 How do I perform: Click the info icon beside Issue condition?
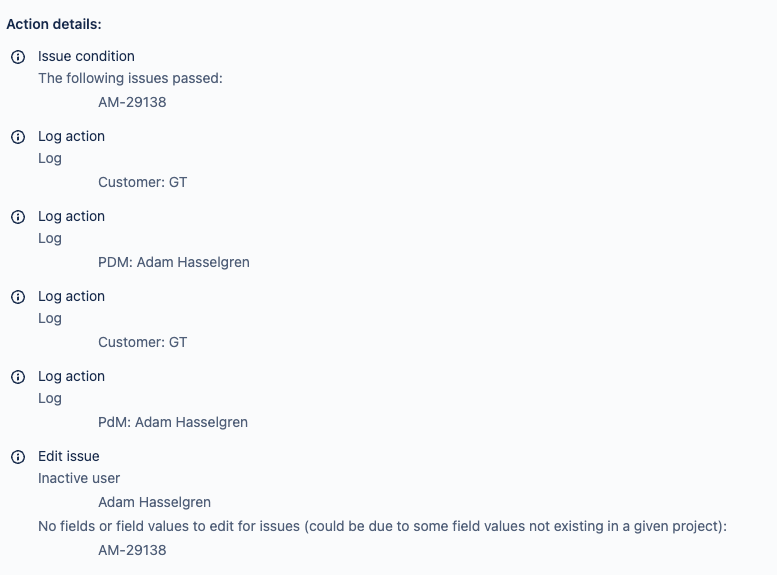[x=18, y=57]
